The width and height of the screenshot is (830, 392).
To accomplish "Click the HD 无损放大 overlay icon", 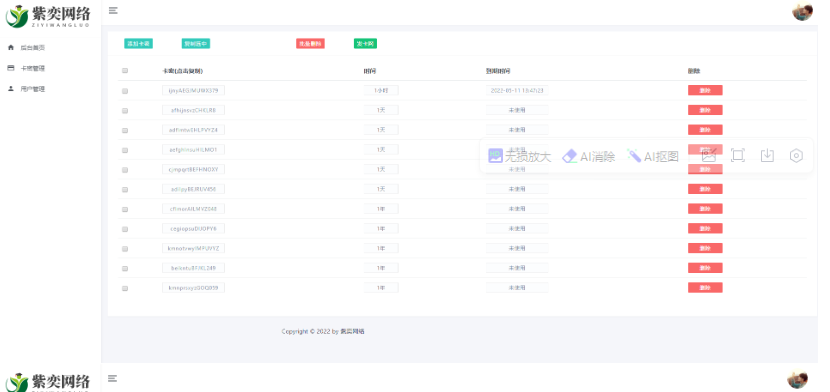I will click(x=495, y=156).
